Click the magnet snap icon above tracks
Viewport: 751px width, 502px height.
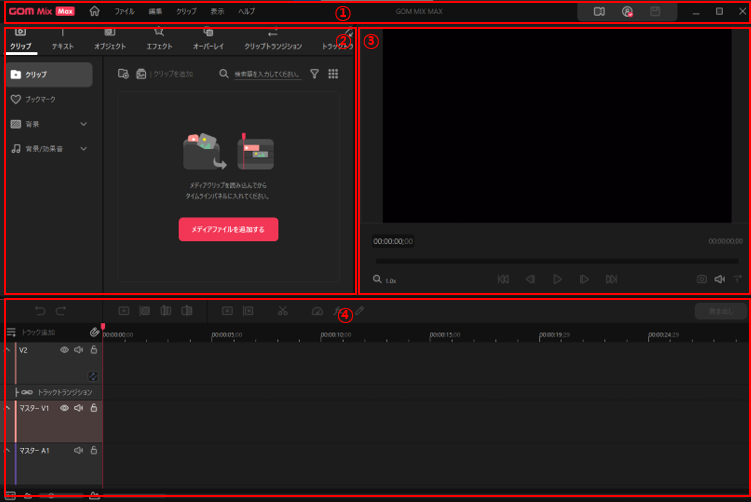(x=94, y=331)
